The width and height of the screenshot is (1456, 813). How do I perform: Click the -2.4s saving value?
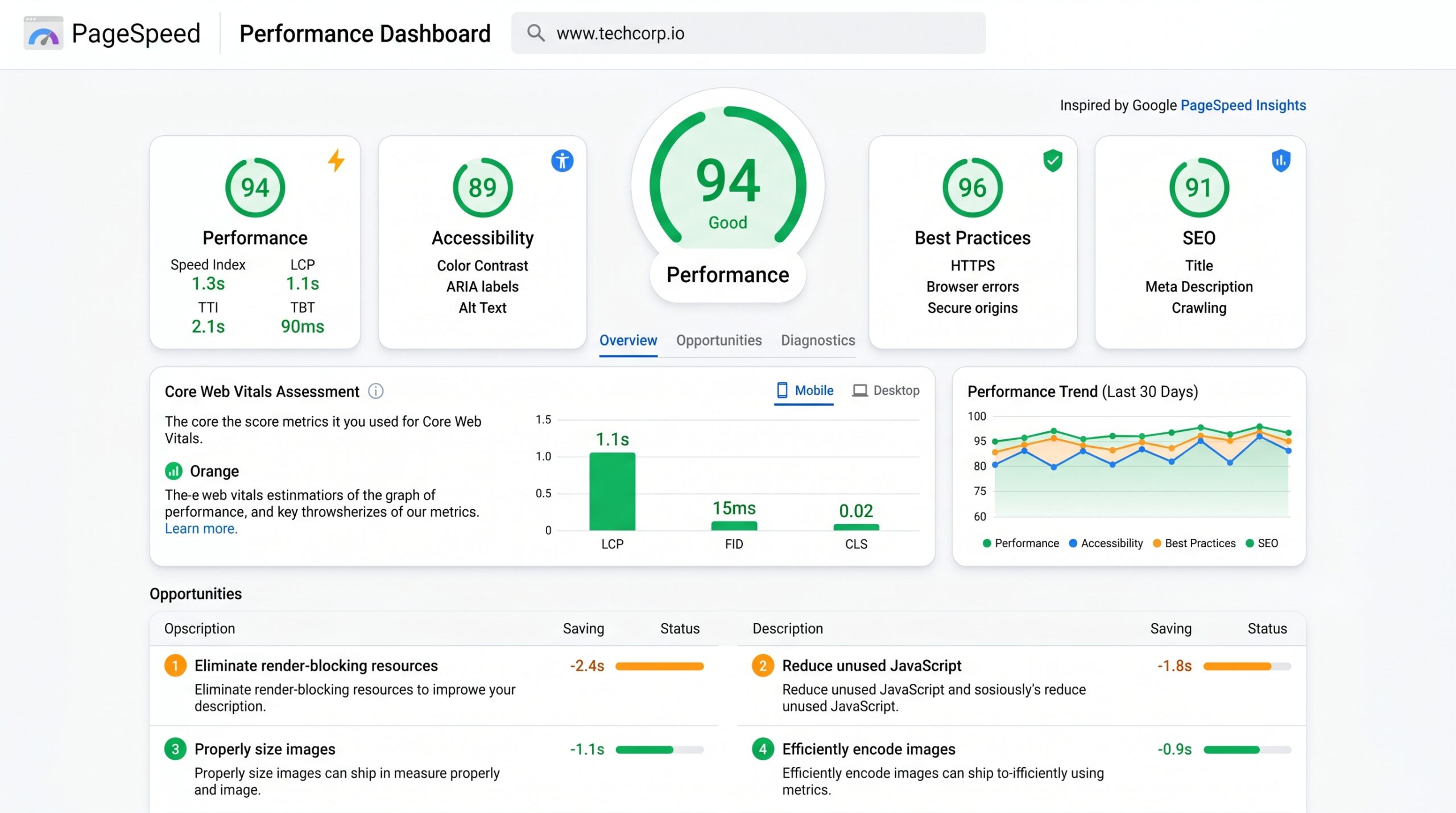coord(587,666)
